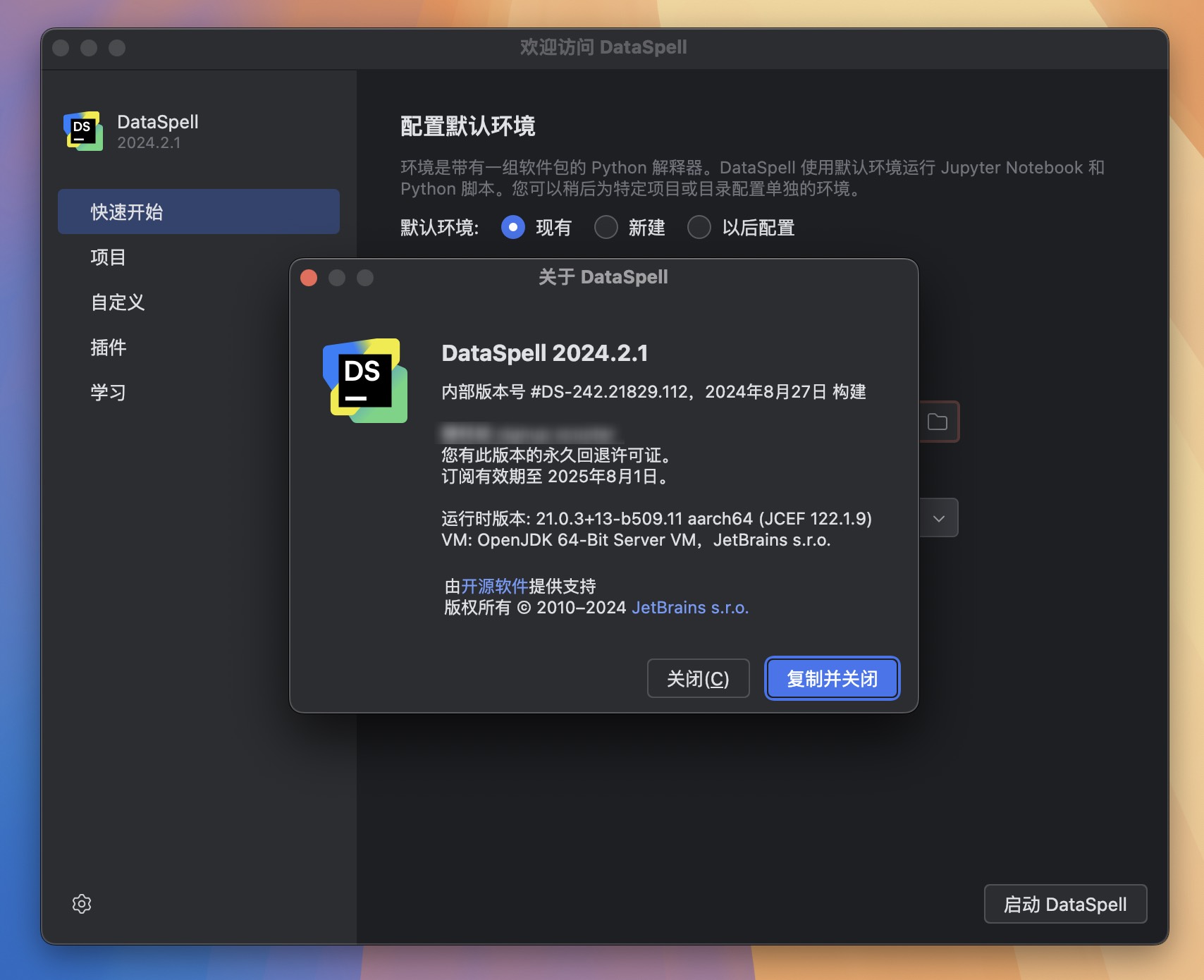
Task: Click the 版权所有 © 2010–2024 text
Action: coord(535,608)
